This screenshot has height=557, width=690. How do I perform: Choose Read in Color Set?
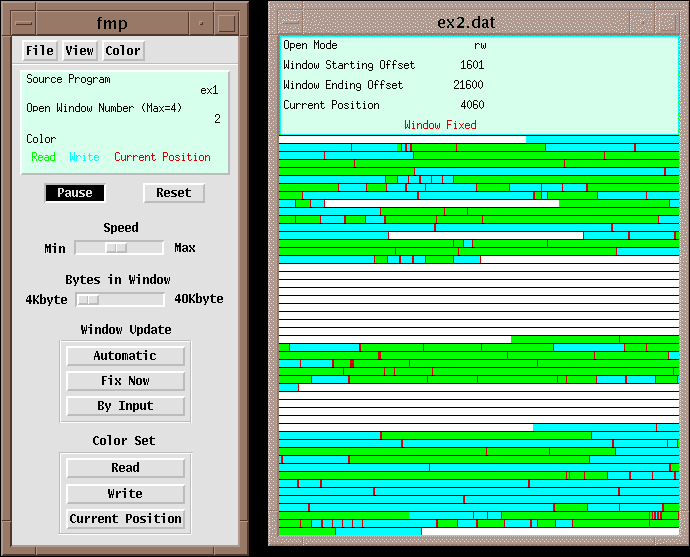125,468
